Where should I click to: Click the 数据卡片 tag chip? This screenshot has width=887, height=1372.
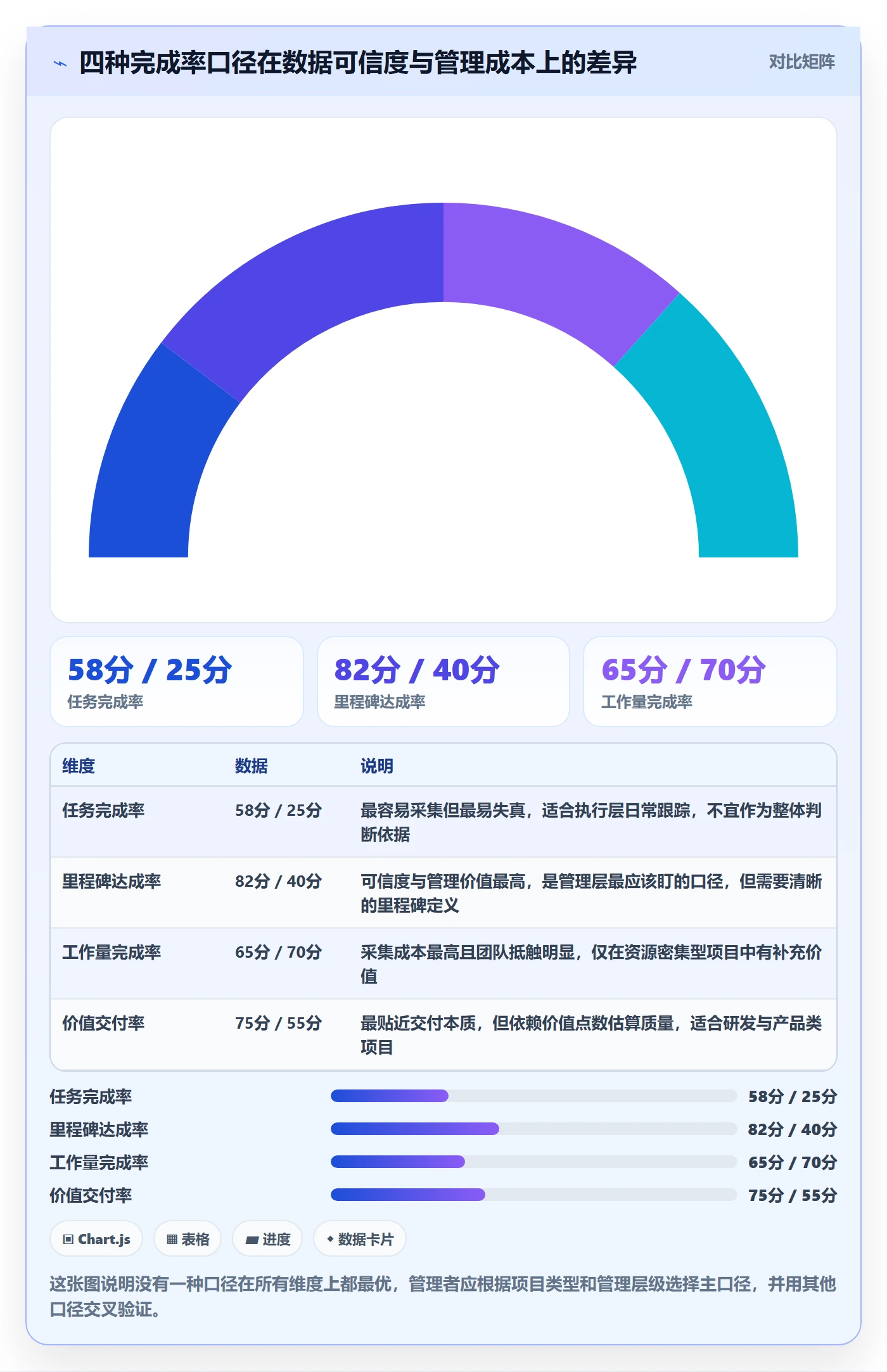[x=360, y=1239]
